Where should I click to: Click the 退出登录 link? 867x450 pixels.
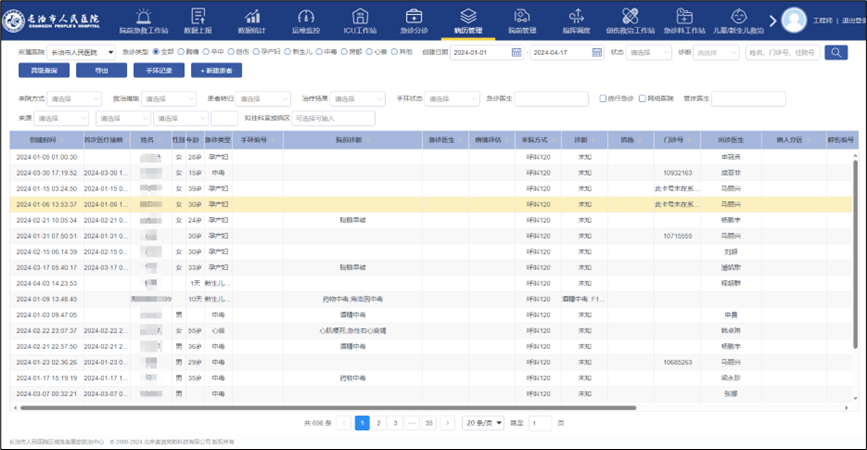[x=854, y=20]
